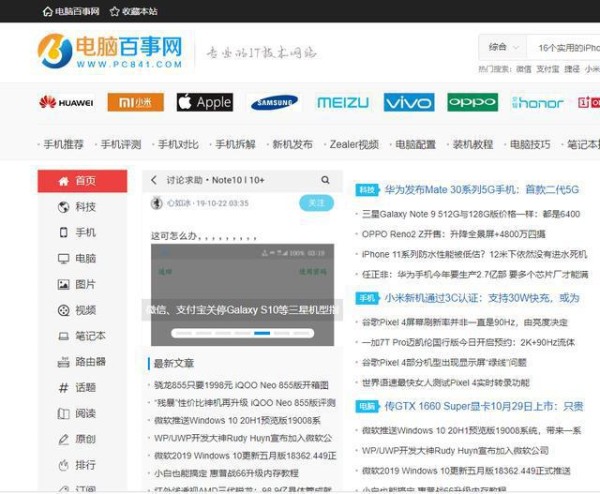This screenshot has width=600, height=494.
Task: Click the 收藏本站 link
Action: point(140,11)
